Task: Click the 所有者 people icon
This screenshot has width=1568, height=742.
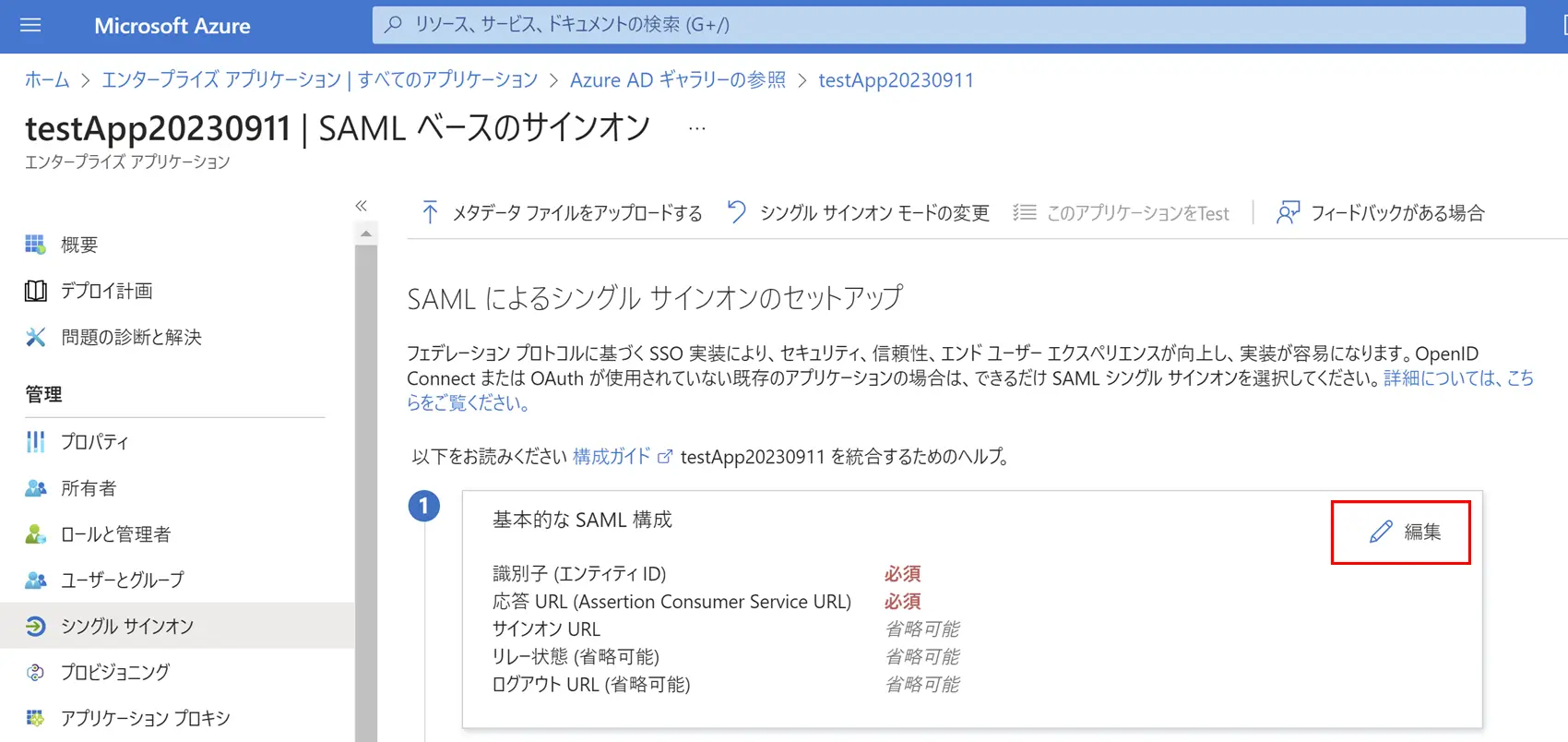Action: (x=35, y=488)
